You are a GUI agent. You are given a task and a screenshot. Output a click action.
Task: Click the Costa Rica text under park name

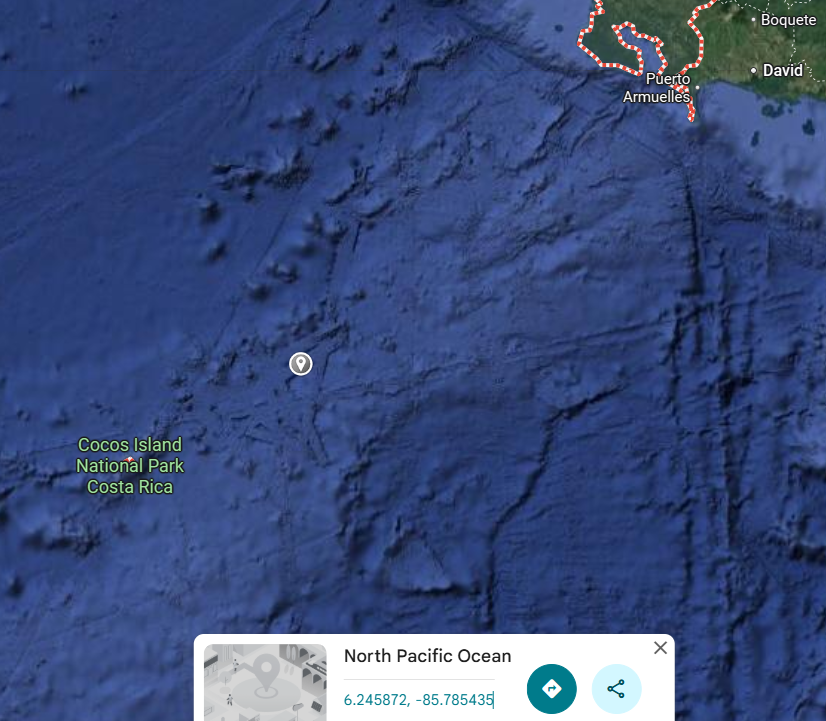pos(130,487)
